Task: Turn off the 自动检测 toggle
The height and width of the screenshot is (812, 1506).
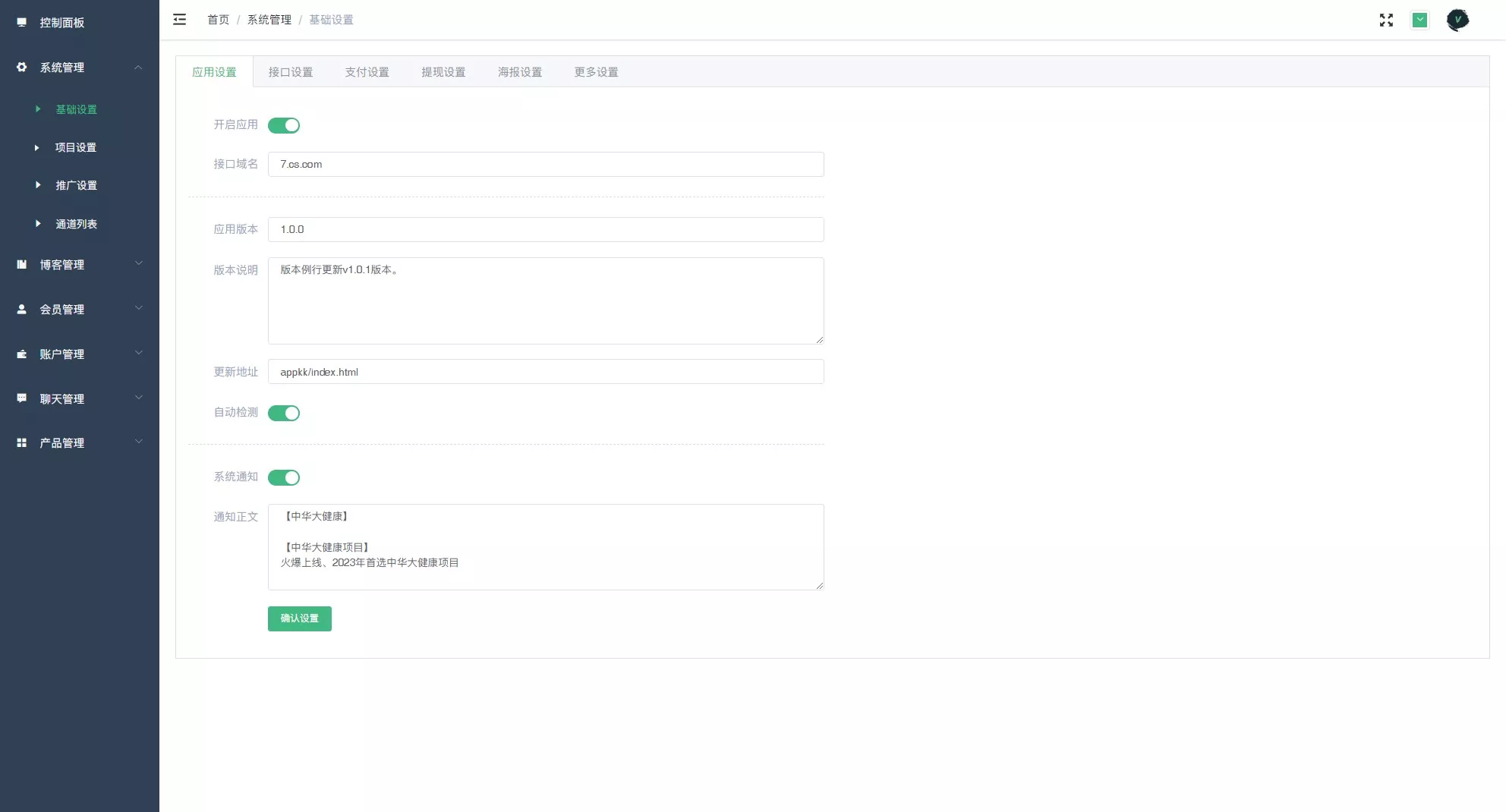Action: [284, 414]
